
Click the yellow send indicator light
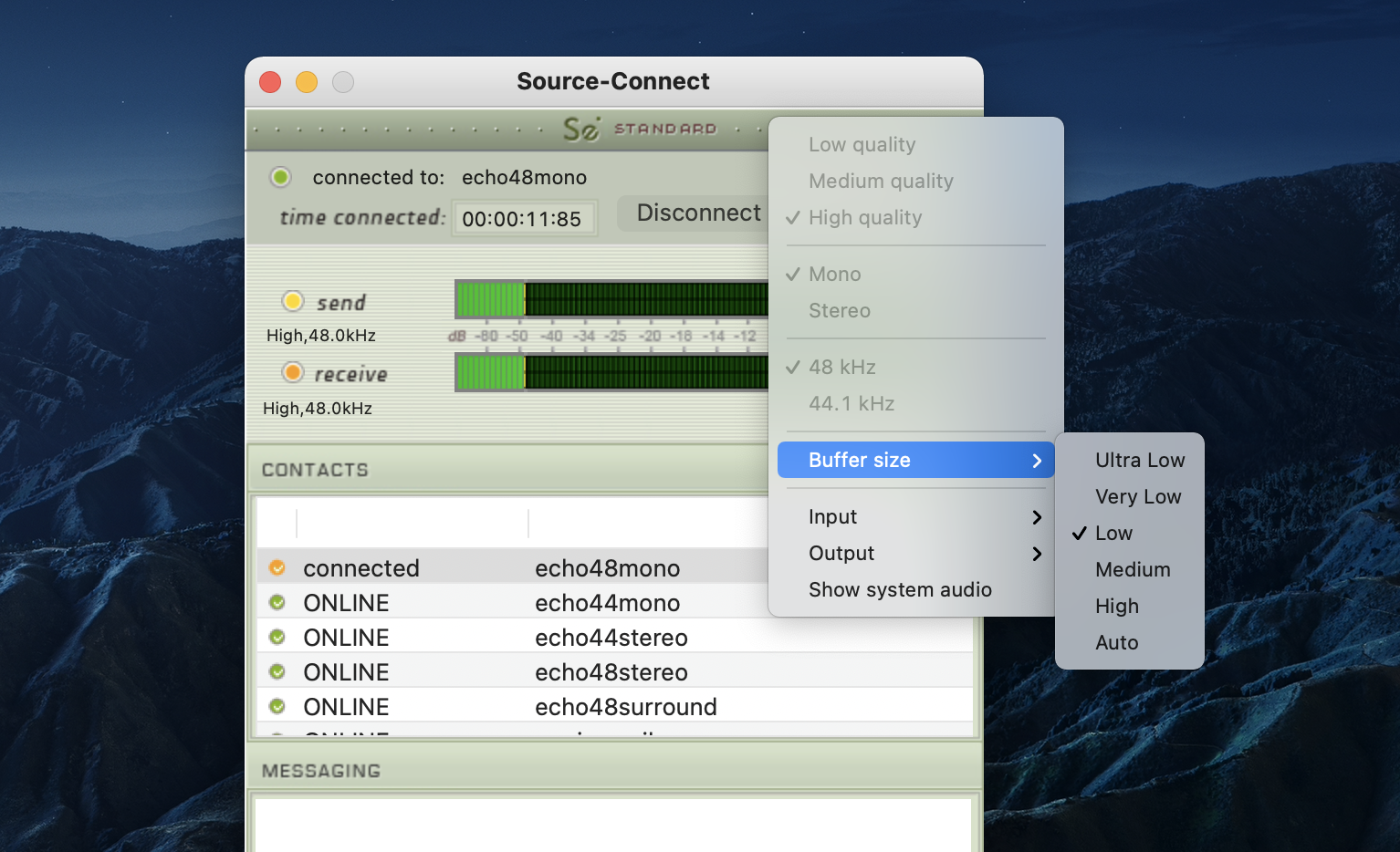tap(293, 301)
